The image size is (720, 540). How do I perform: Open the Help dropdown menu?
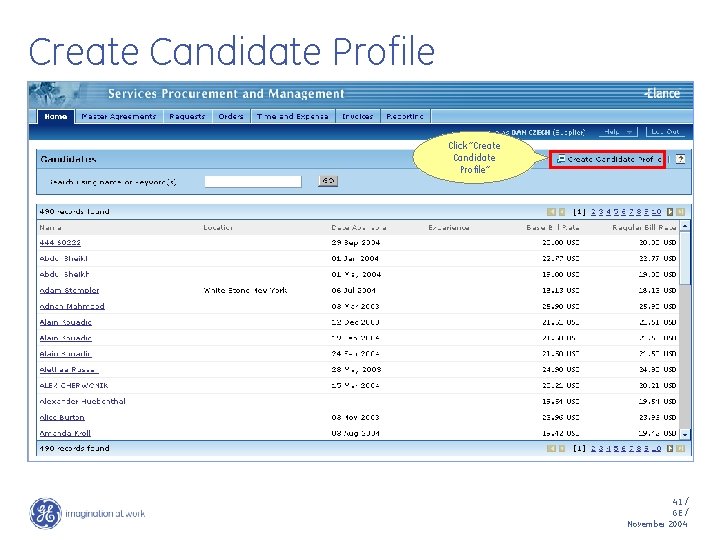tap(618, 132)
